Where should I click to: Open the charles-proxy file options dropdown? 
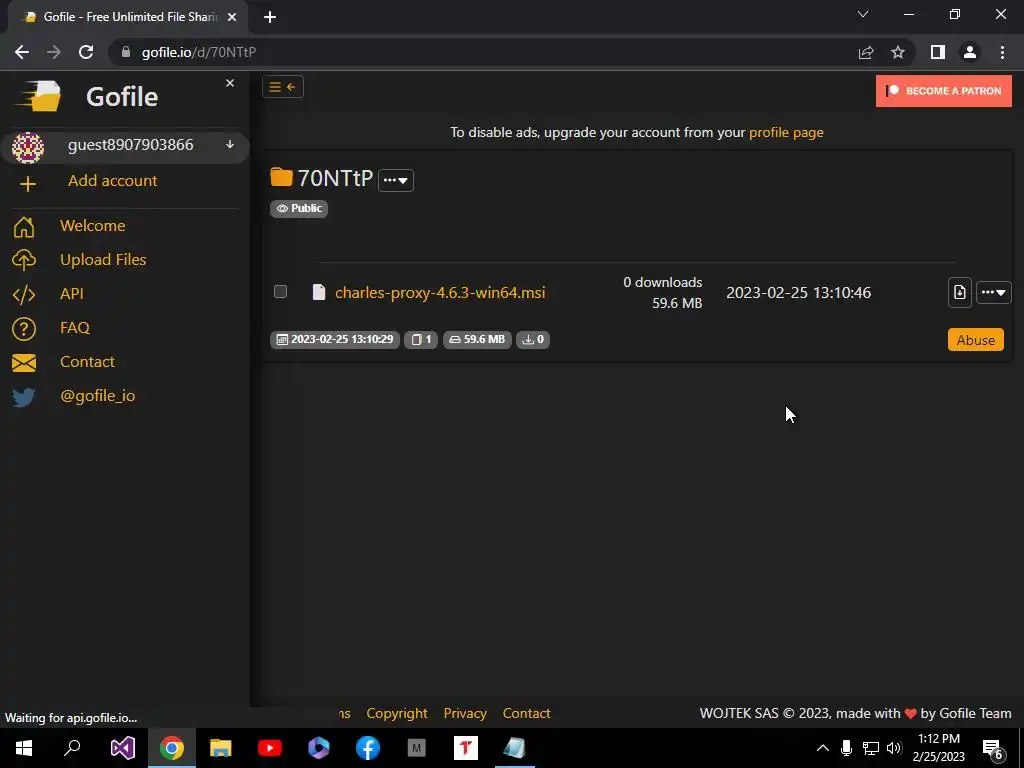coord(993,292)
